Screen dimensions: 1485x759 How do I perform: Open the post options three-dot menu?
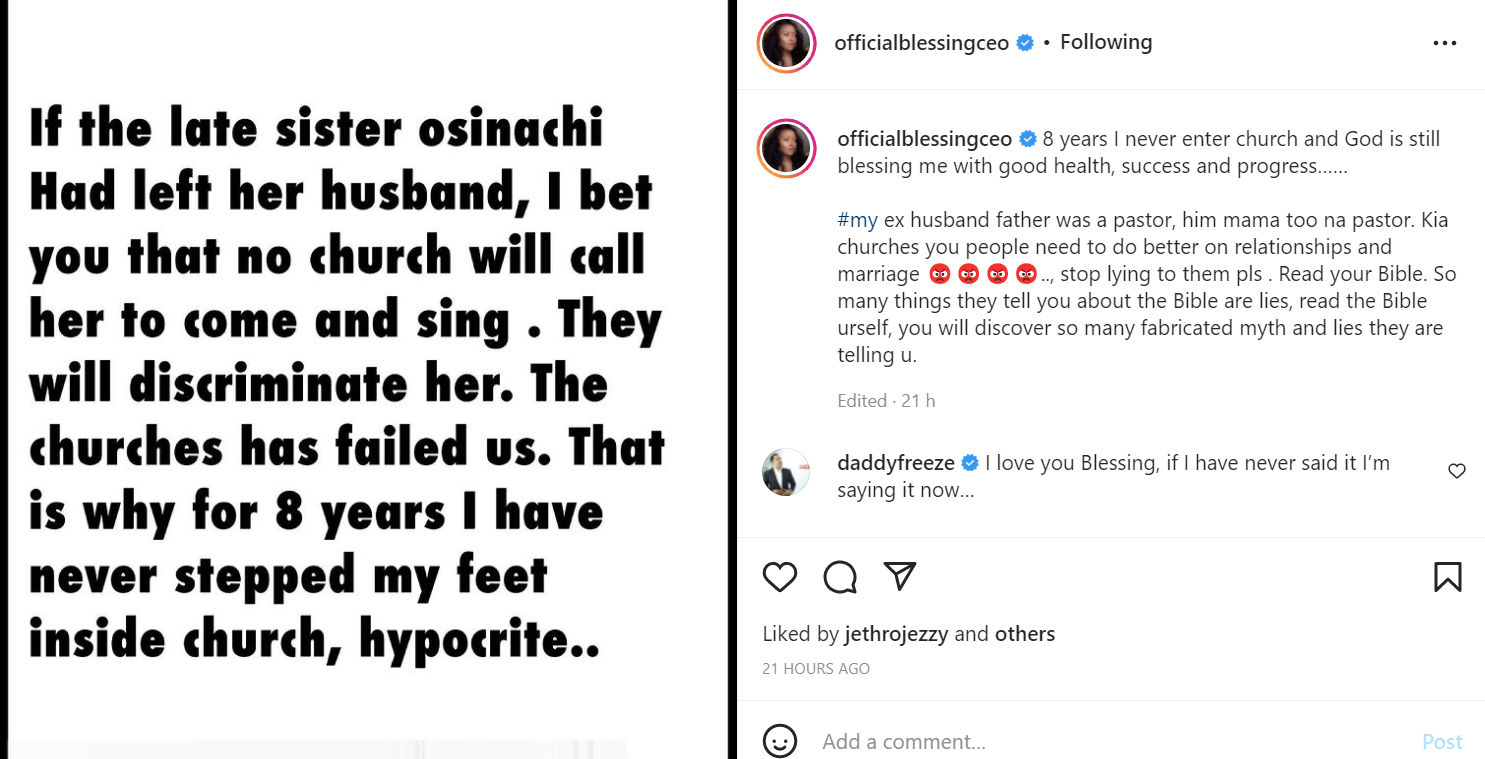(x=1444, y=42)
